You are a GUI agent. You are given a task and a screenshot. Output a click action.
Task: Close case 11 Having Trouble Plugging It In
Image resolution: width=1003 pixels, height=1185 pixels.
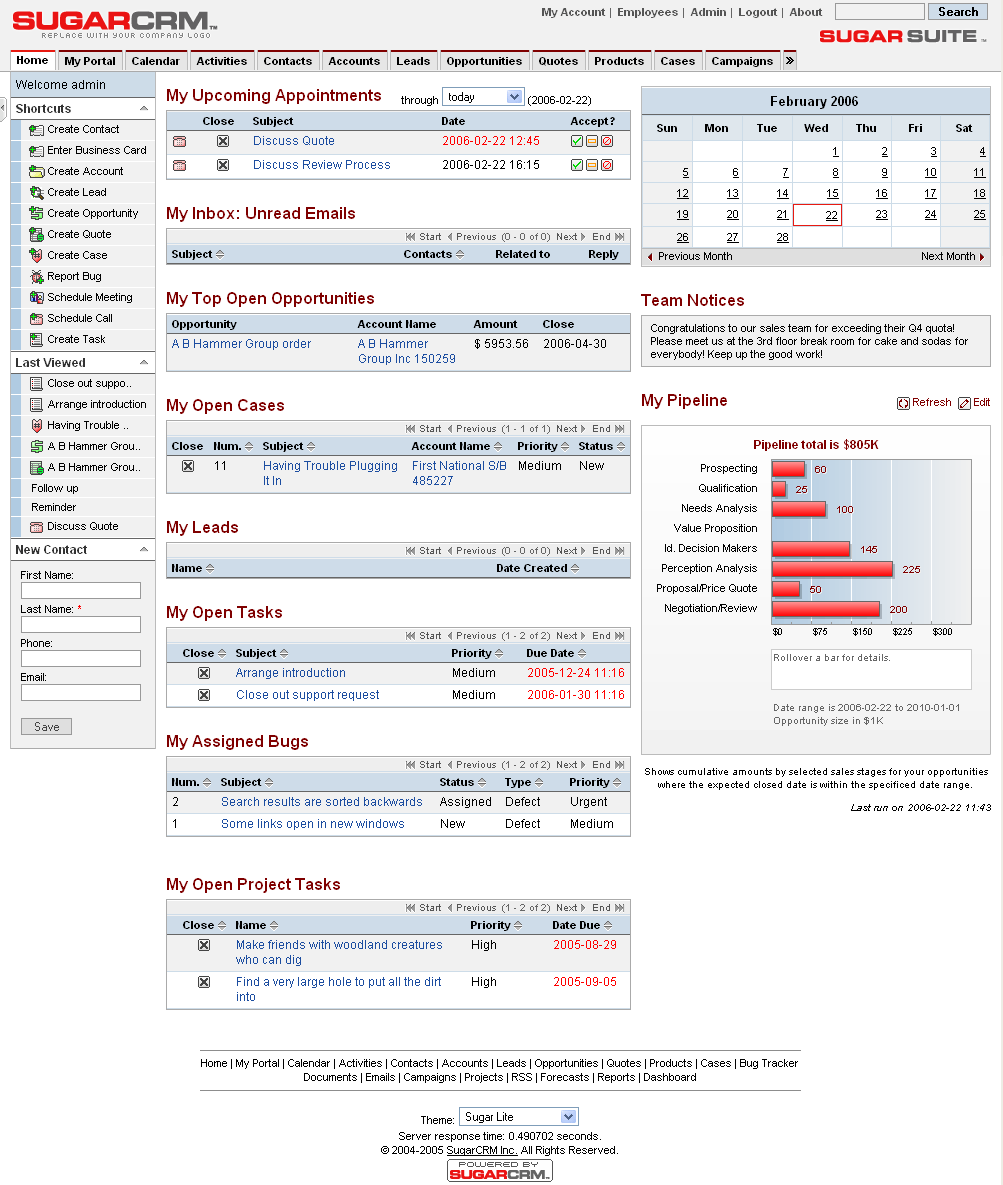click(x=188, y=466)
